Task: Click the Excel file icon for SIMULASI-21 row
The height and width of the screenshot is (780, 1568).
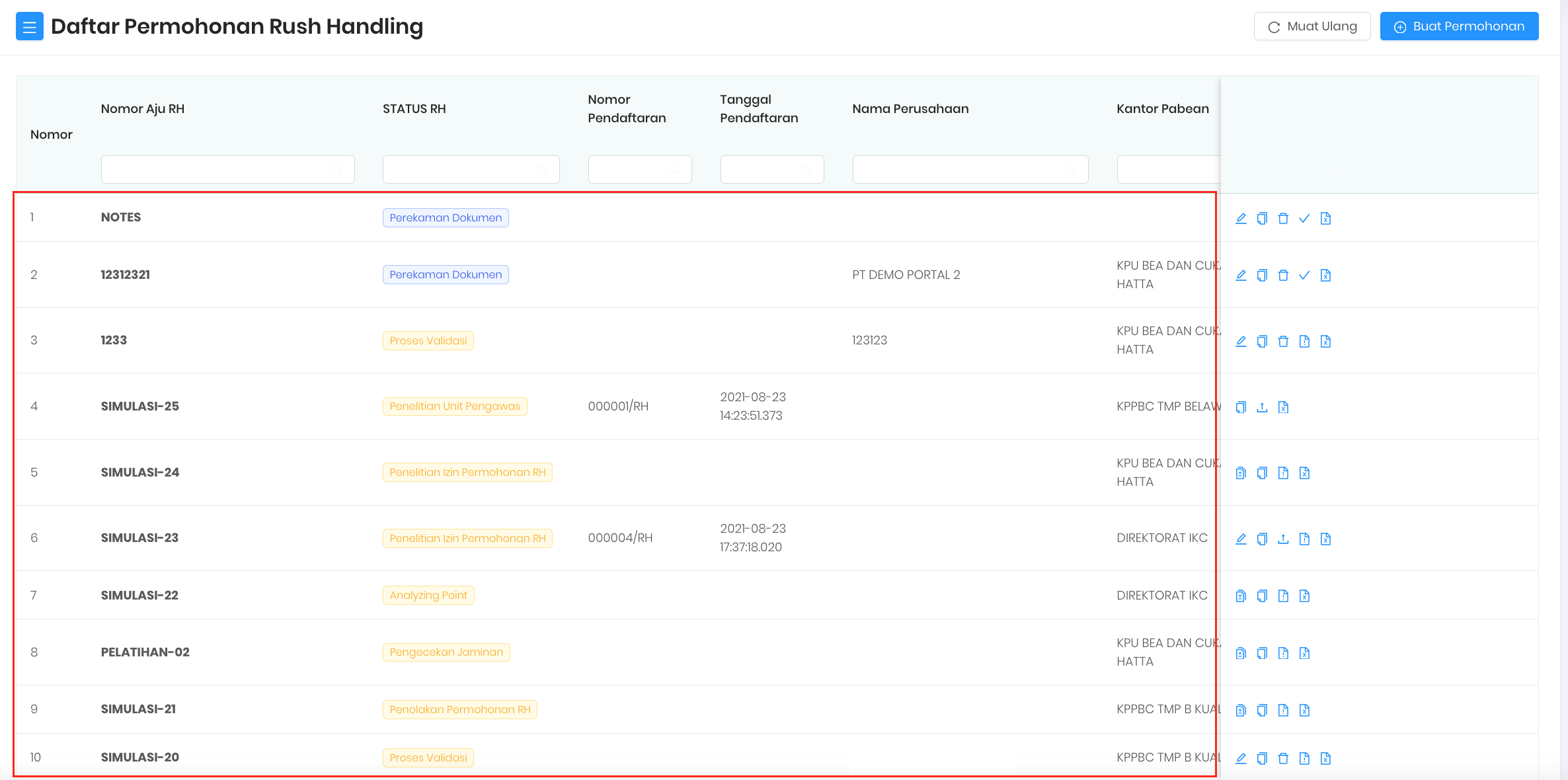Action: [1304, 710]
